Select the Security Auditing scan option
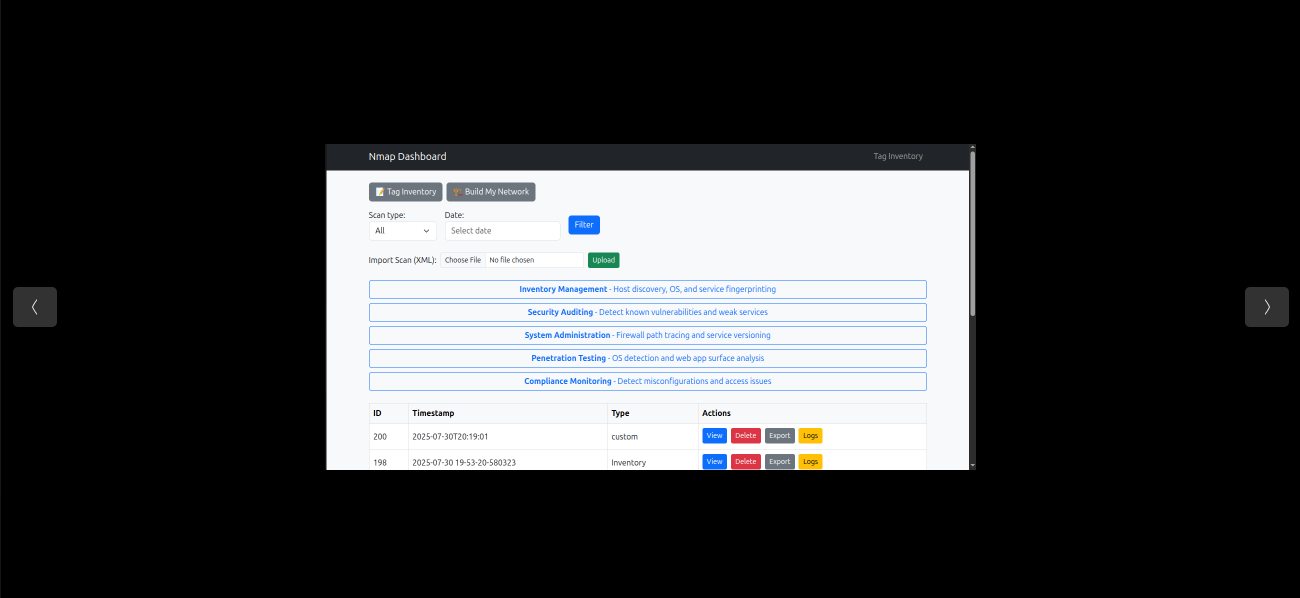This screenshot has width=1300, height=598. (647, 312)
